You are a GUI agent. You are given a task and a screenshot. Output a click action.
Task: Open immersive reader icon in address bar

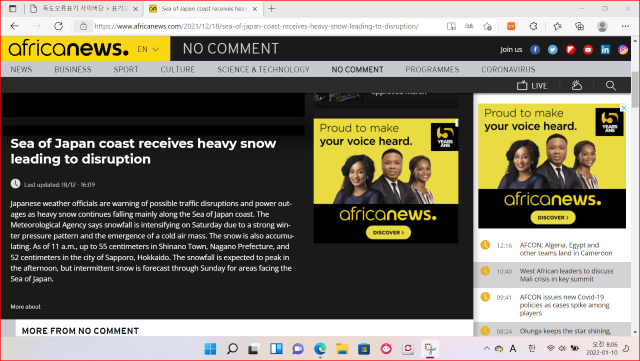(451, 26)
